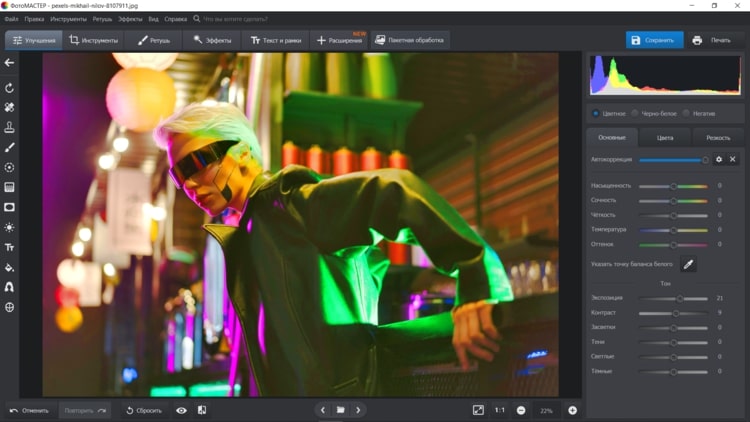Click the Сбросить reset button

(144, 410)
